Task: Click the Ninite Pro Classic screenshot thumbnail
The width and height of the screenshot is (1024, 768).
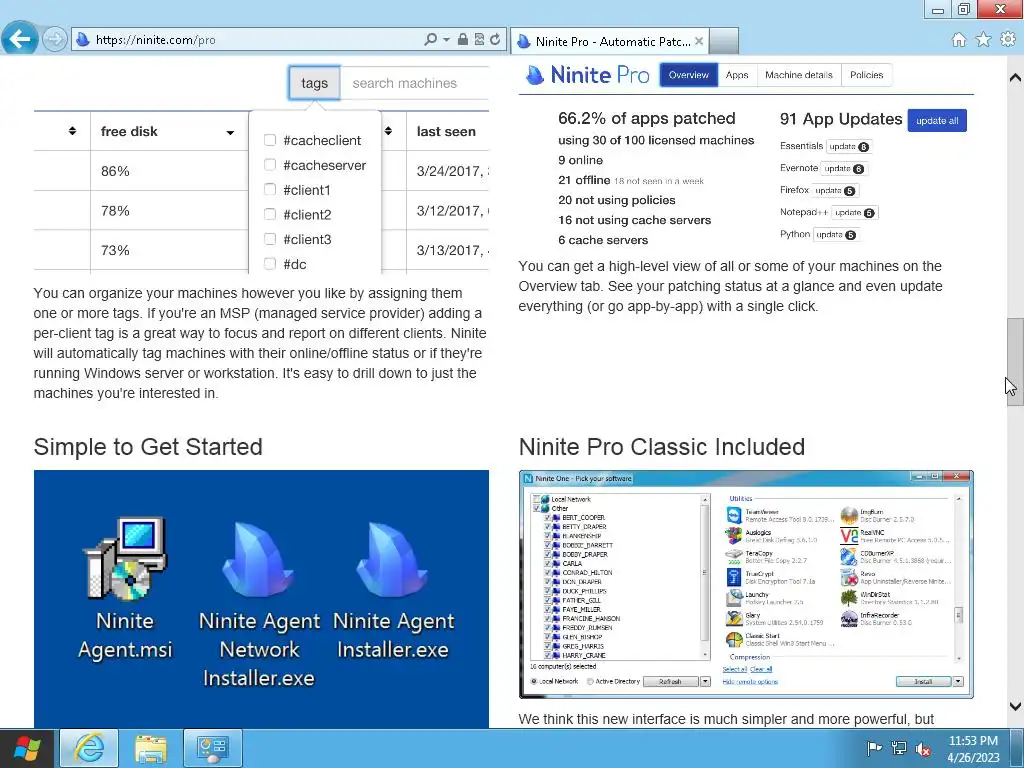Action: pos(746,584)
